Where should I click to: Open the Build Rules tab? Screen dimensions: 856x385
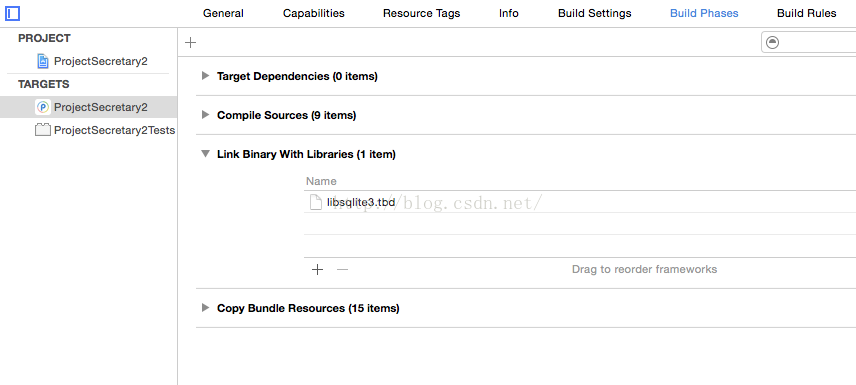coord(806,13)
